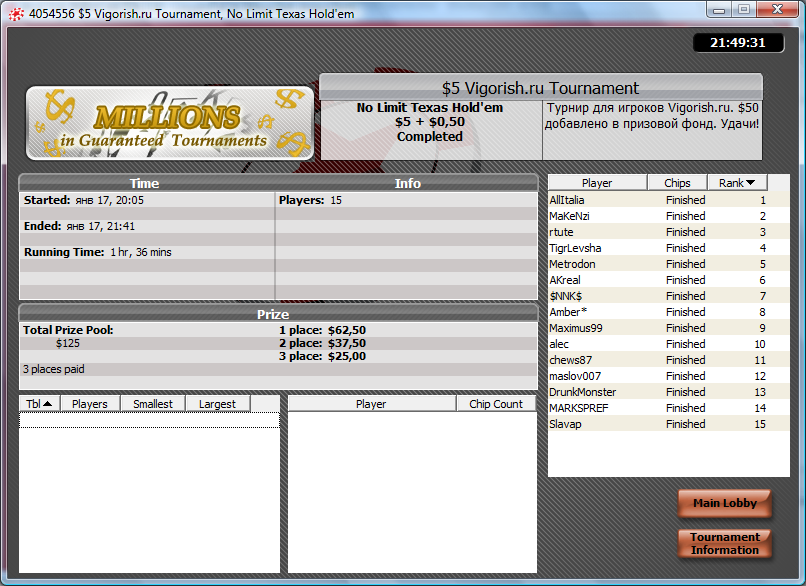
Task: Open Tournament Information
Action: pos(724,543)
